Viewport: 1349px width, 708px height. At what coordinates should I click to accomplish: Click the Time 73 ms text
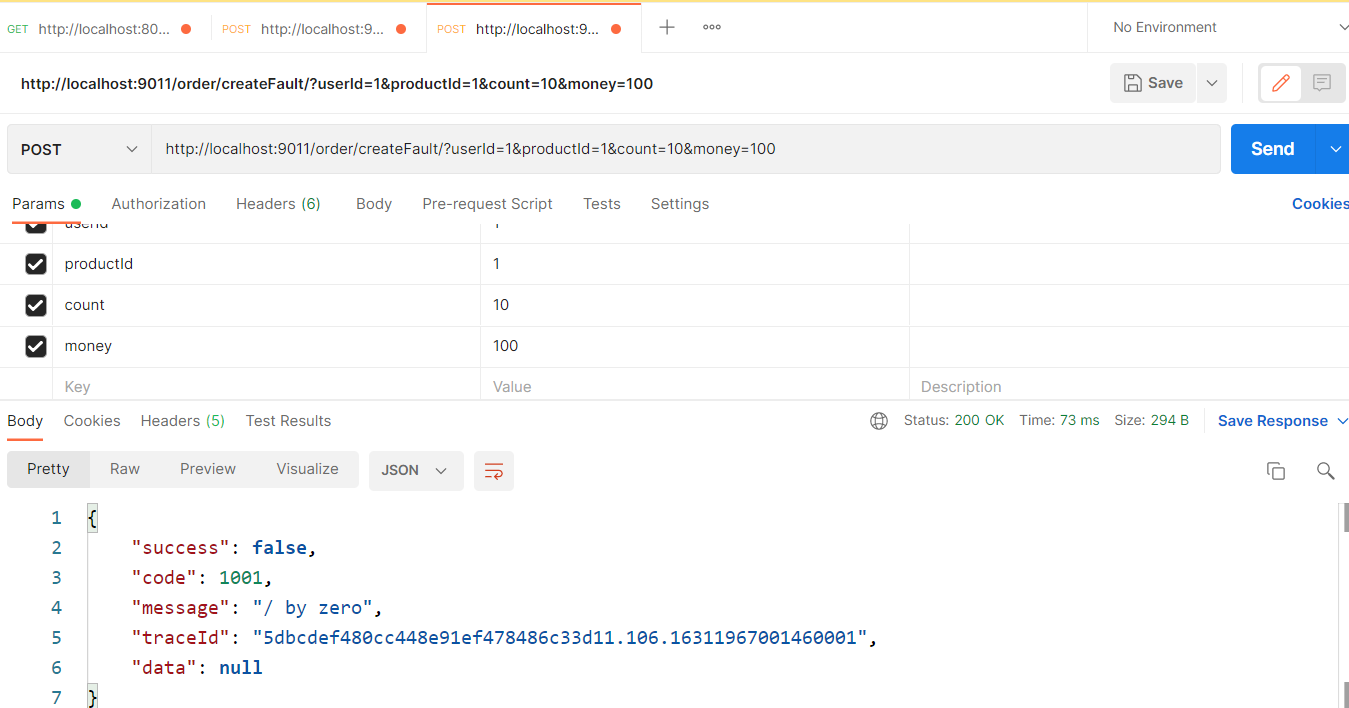(1059, 421)
